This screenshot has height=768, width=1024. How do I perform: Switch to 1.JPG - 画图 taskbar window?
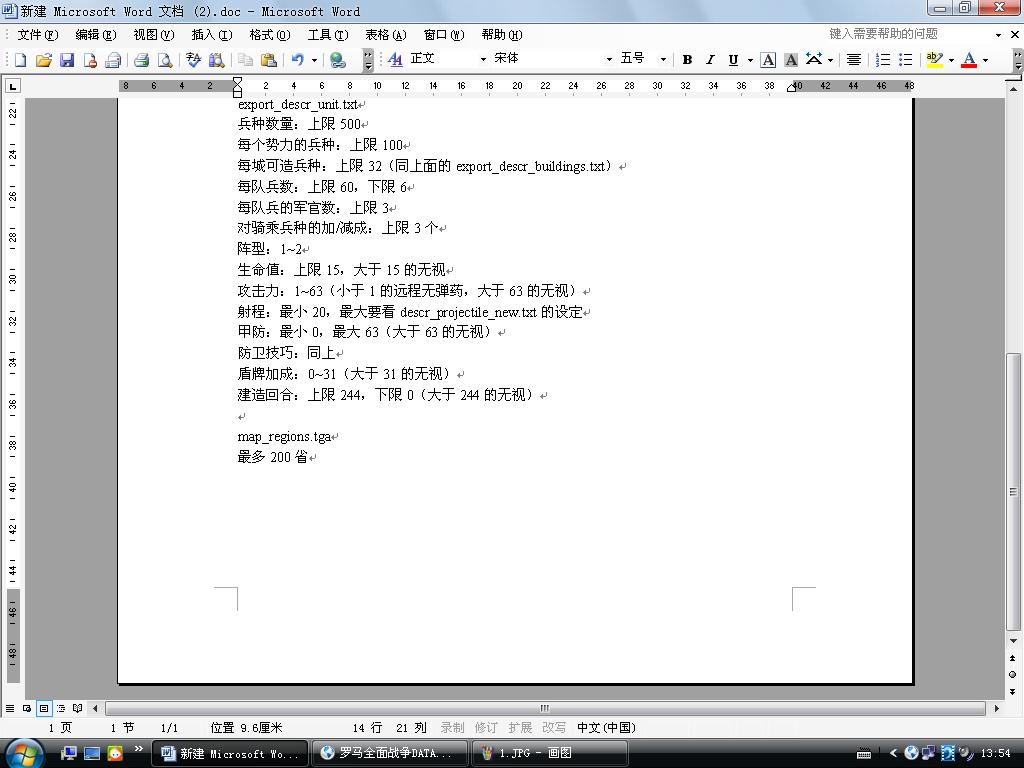click(549, 753)
